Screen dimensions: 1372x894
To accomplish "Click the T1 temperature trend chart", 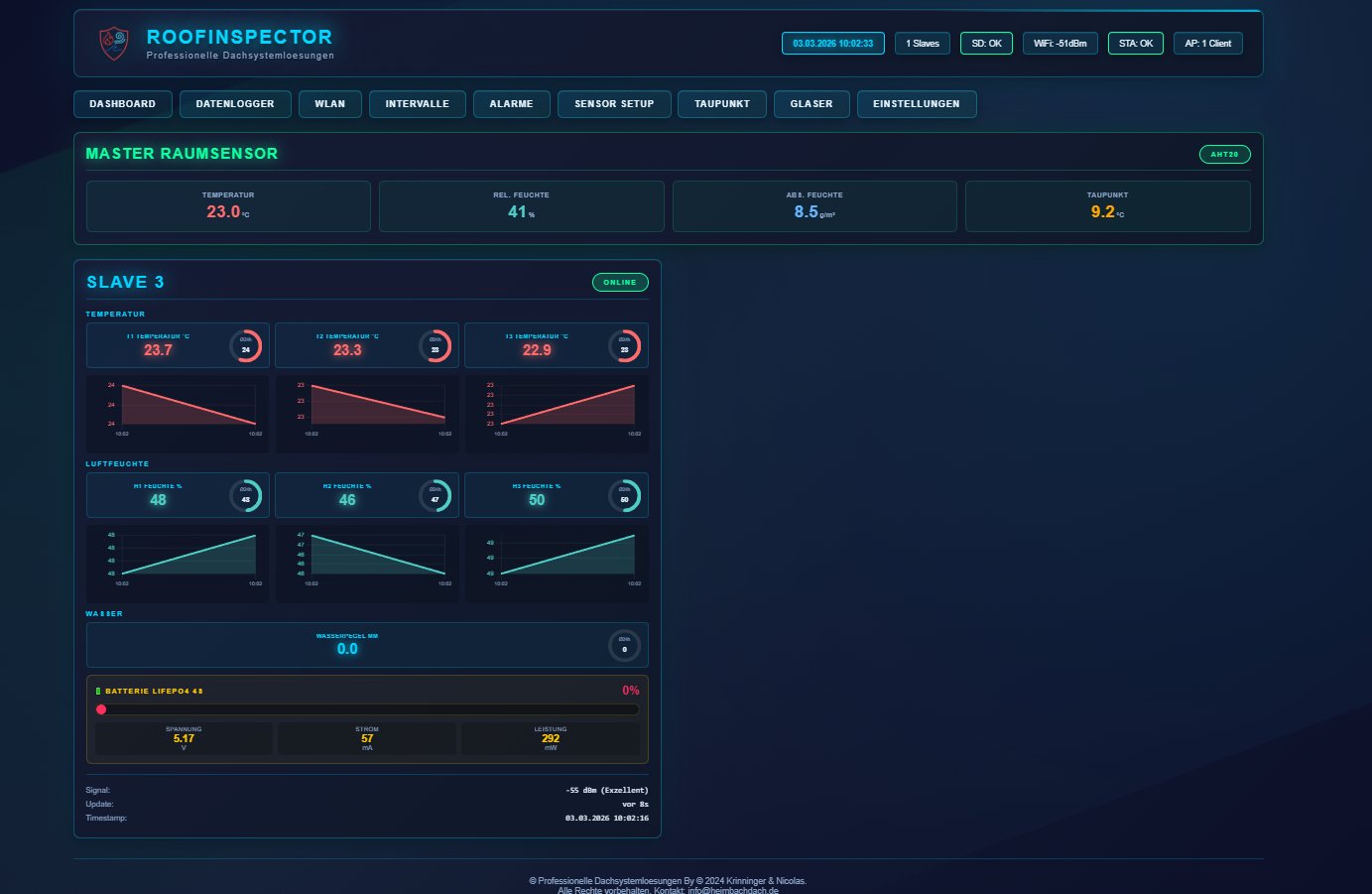I will [178, 407].
